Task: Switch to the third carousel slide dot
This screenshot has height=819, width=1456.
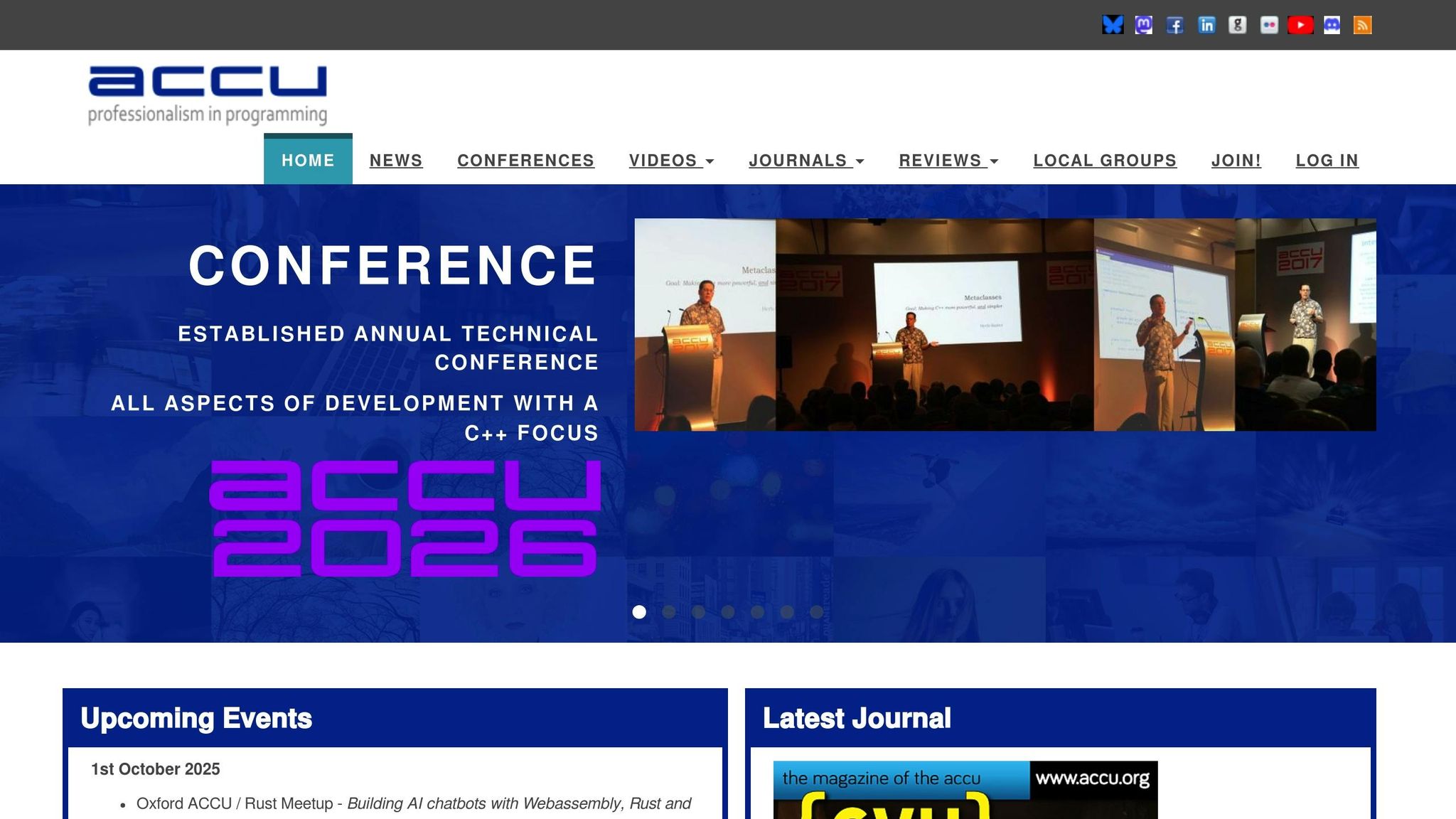Action: (698, 612)
